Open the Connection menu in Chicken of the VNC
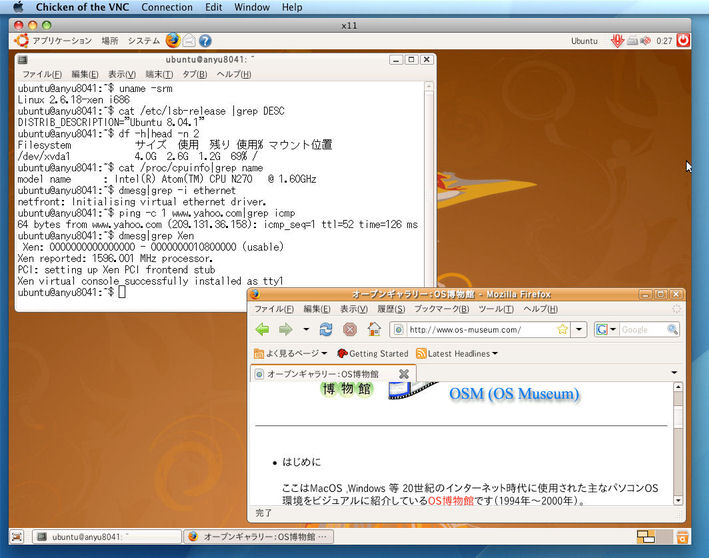The height and width of the screenshot is (558, 709). (x=167, y=7)
